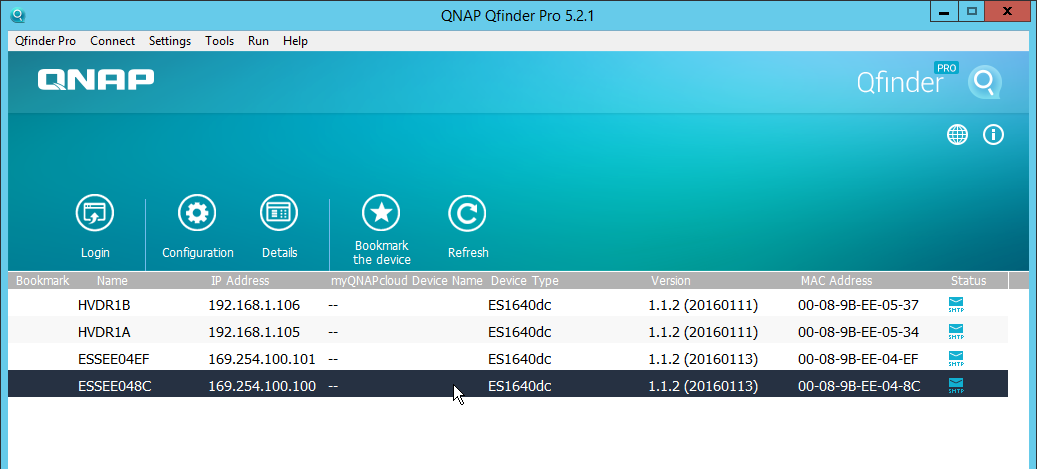
Task: Open the Settings menu
Action: (x=170, y=41)
